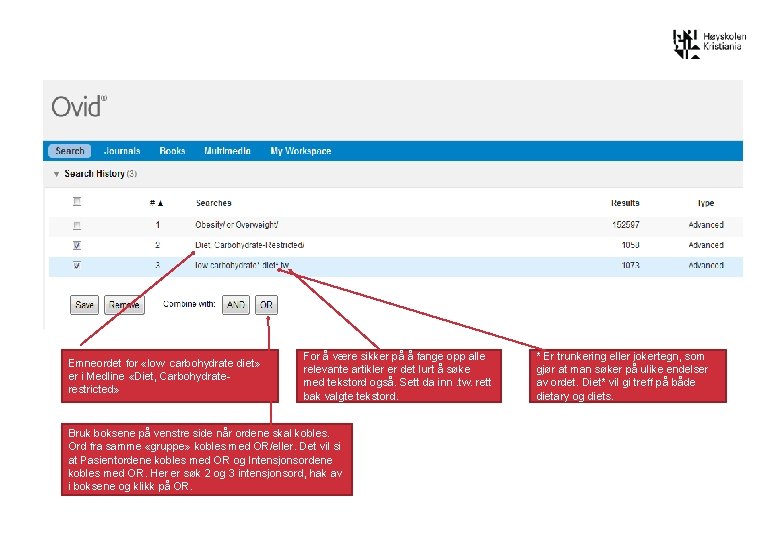Click the Remove button
The image size is (780, 540).
point(124,305)
